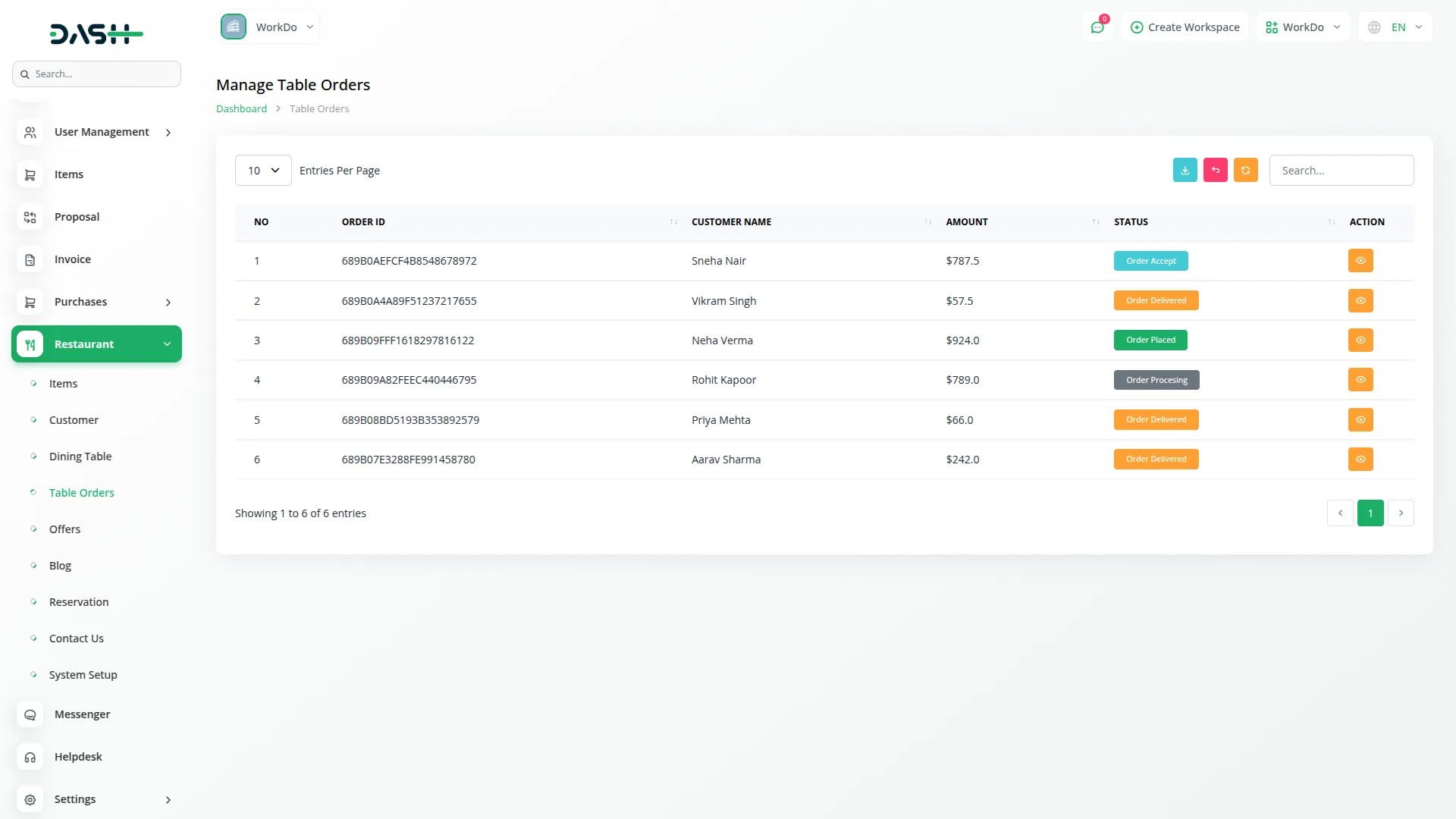This screenshot has height=819, width=1456.
Task: Refresh the orders list with the orange icon
Action: pos(1245,170)
